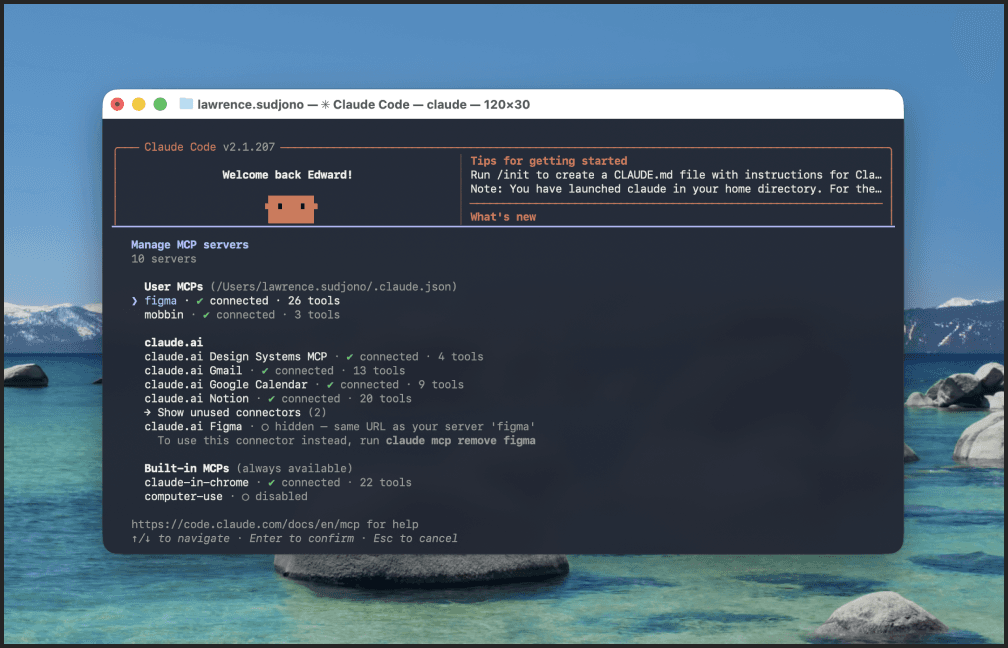Click the asterisk icon before 'Claude Code' title
1008x648 pixels.
click(x=325, y=104)
